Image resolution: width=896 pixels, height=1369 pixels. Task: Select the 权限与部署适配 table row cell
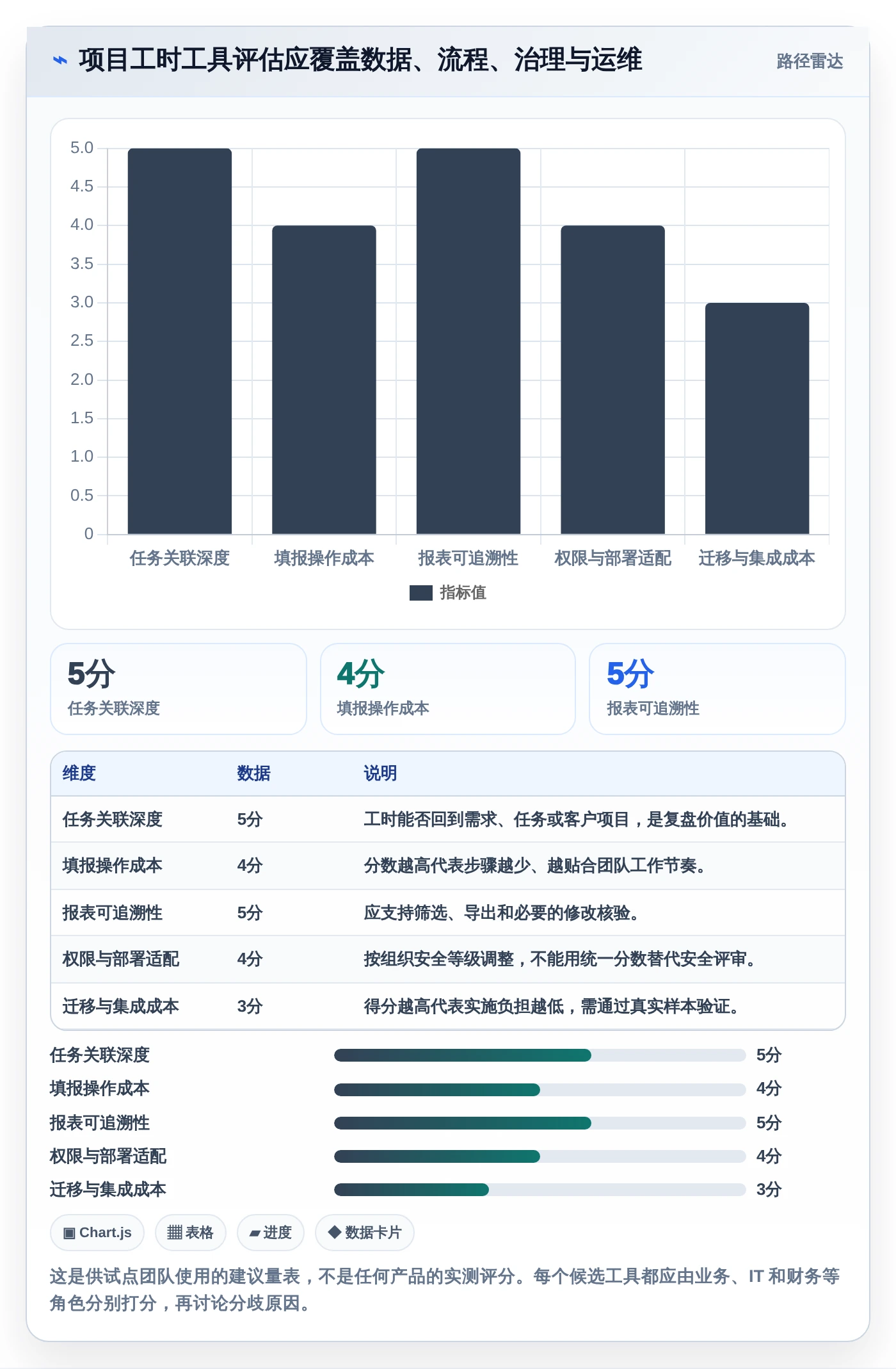click(x=121, y=959)
